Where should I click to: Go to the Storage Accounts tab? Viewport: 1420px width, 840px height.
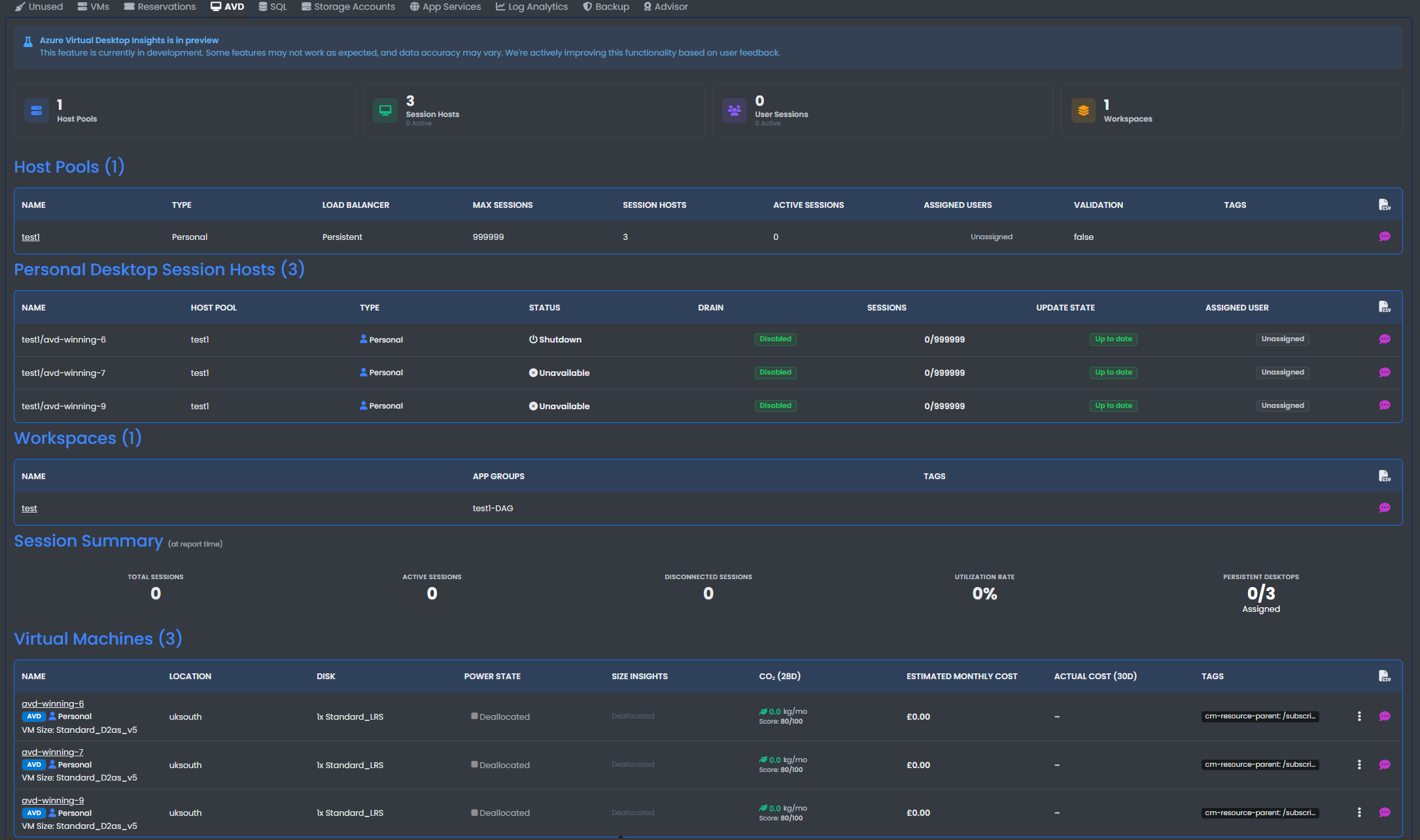tap(348, 7)
